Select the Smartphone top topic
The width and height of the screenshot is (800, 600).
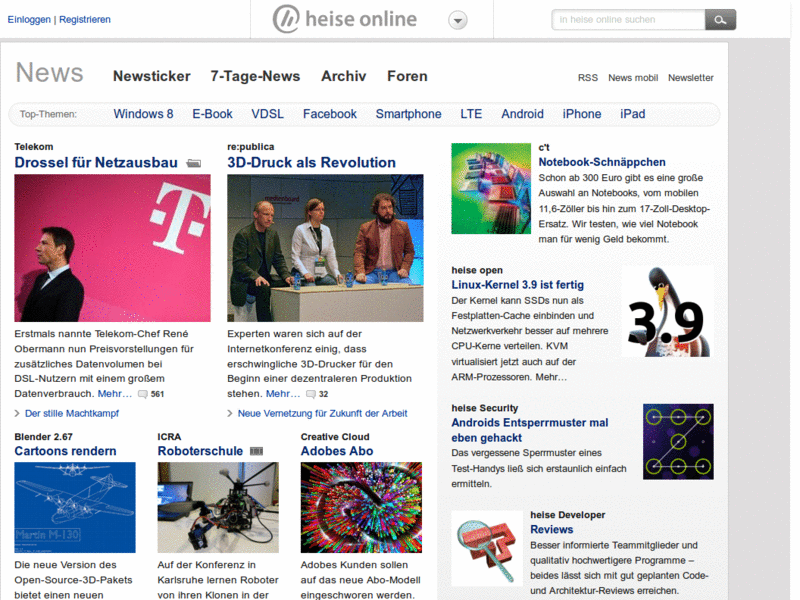click(x=408, y=114)
